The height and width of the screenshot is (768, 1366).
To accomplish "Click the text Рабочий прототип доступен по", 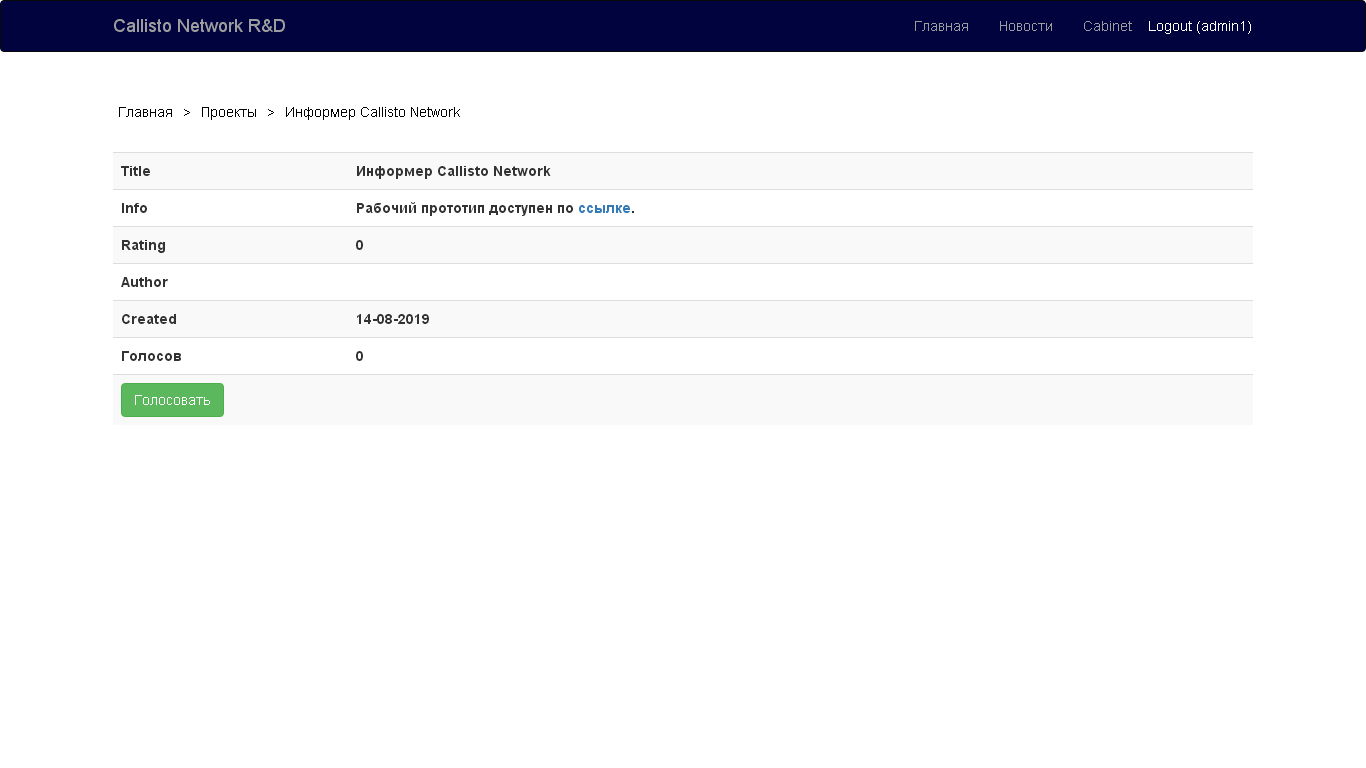I will [465, 208].
